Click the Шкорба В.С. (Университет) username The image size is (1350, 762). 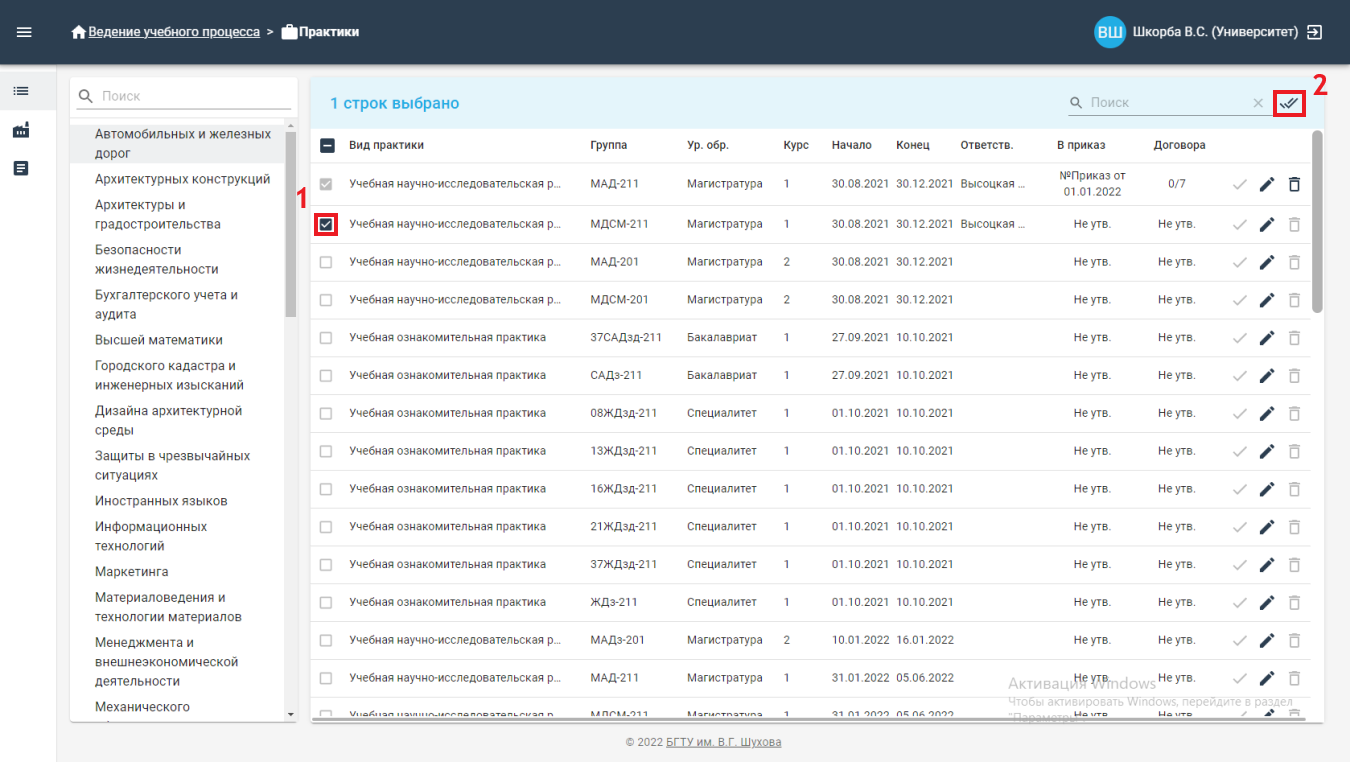[x=1215, y=32]
